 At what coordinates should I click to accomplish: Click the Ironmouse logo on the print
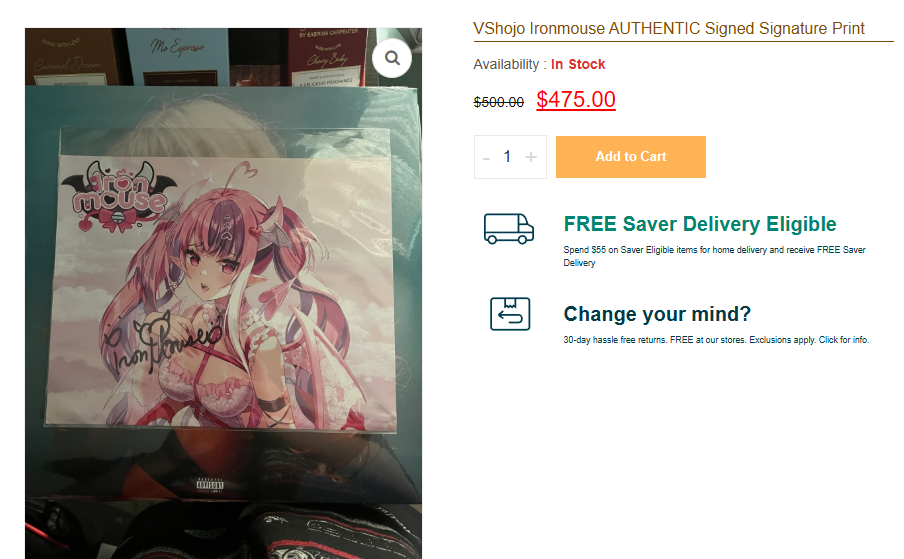(x=118, y=197)
